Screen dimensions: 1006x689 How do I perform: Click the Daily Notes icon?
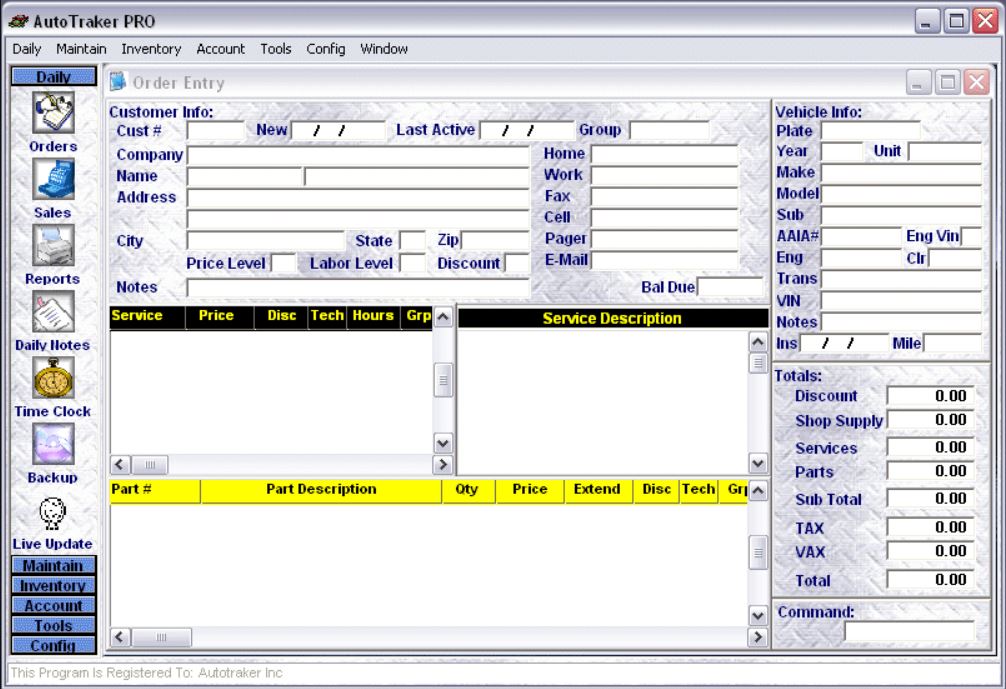coord(52,313)
